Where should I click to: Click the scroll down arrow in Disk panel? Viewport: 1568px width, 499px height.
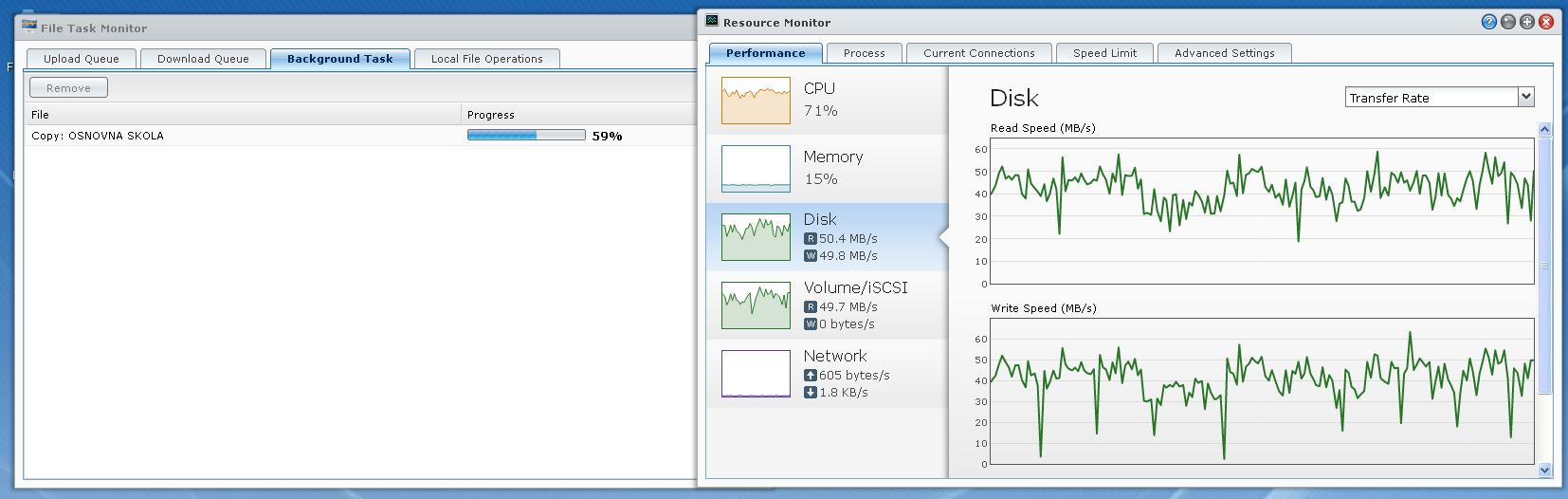tap(1544, 470)
